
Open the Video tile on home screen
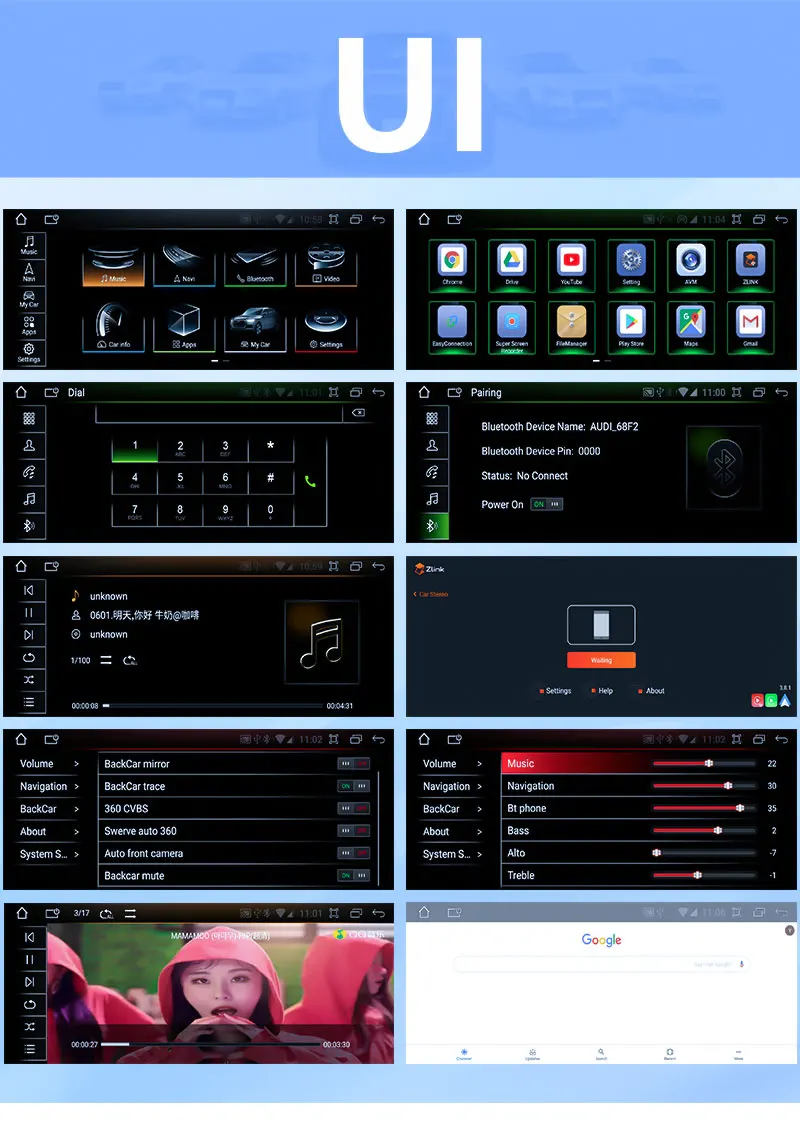[x=326, y=265]
